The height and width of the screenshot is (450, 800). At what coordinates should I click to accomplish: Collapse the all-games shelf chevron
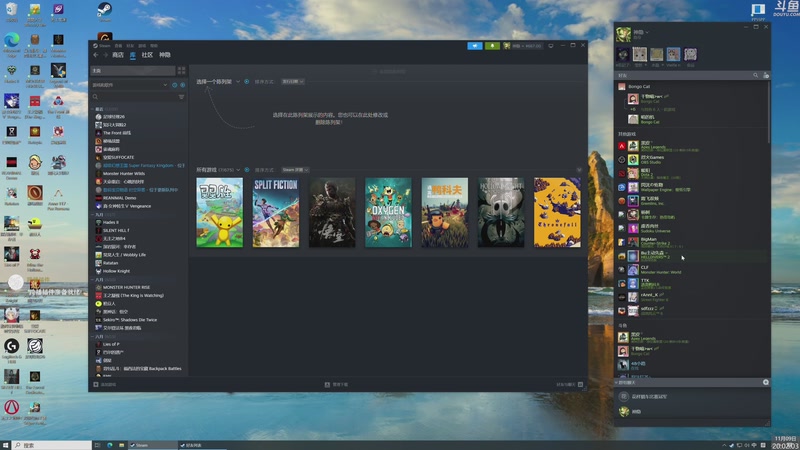(579, 170)
